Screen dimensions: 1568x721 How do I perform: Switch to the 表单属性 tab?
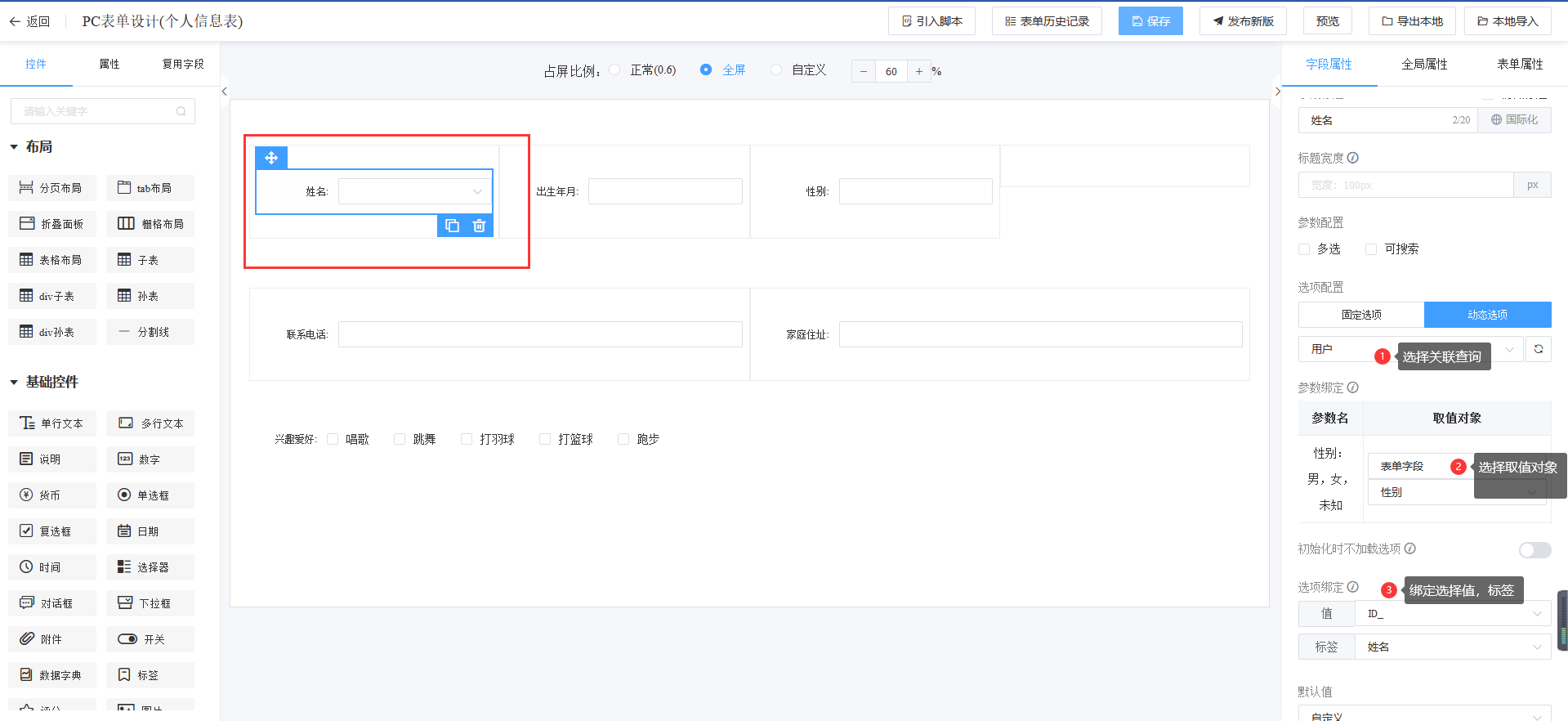coord(1520,64)
